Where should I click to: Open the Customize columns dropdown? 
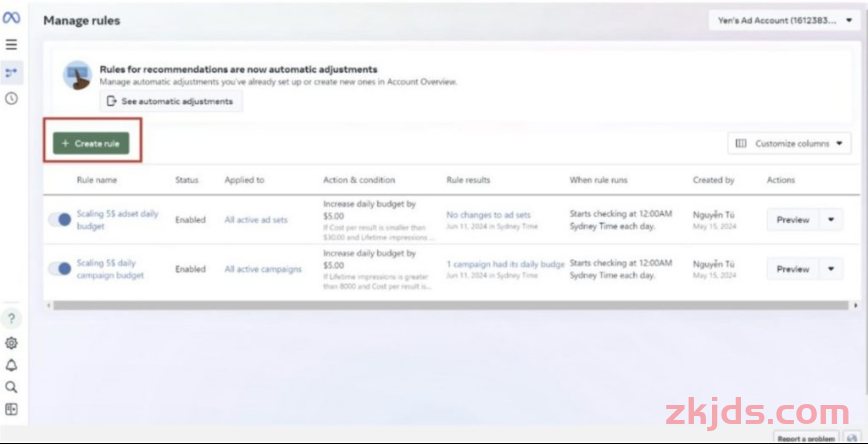[789, 143]
